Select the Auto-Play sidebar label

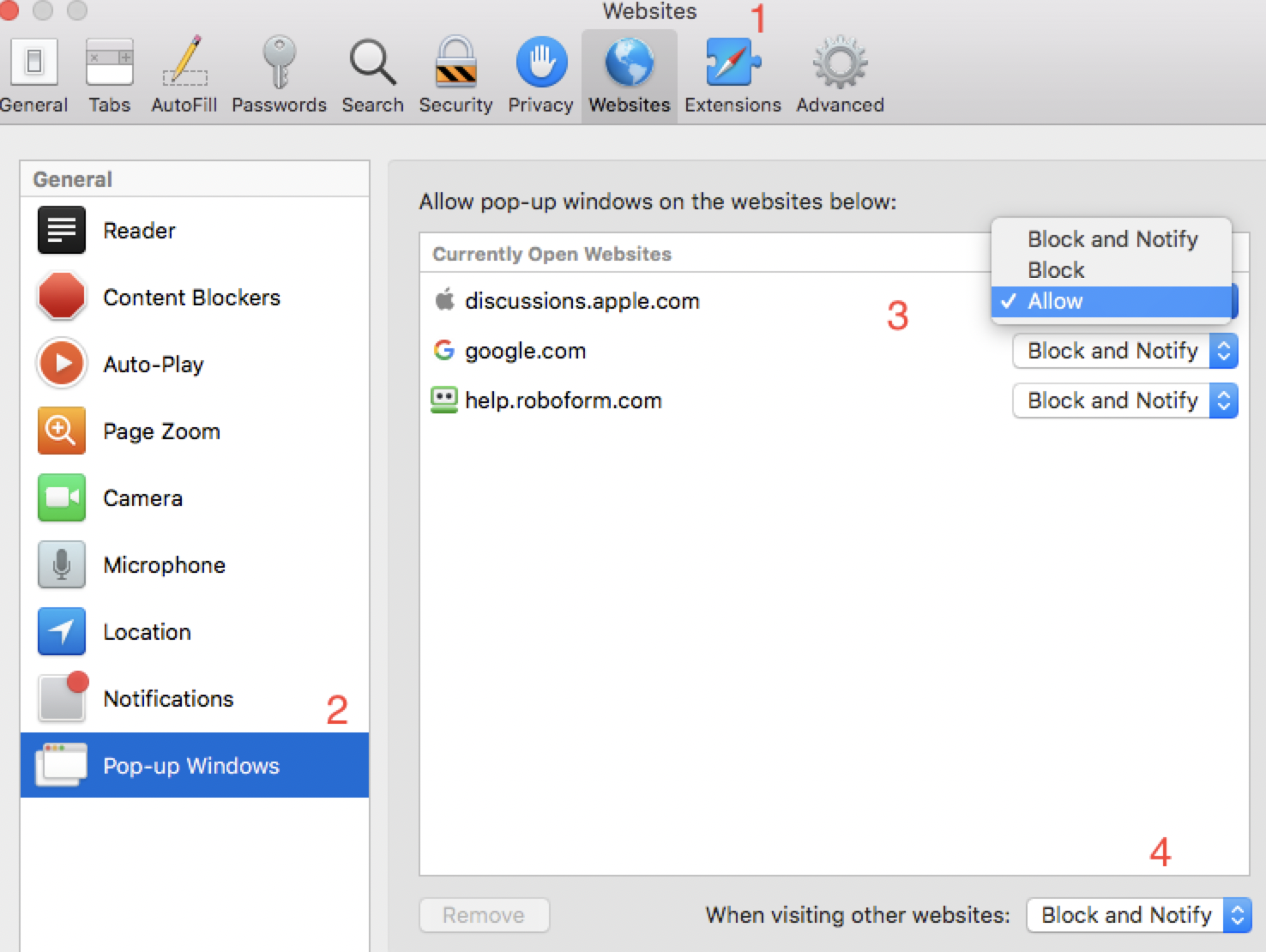154,365
